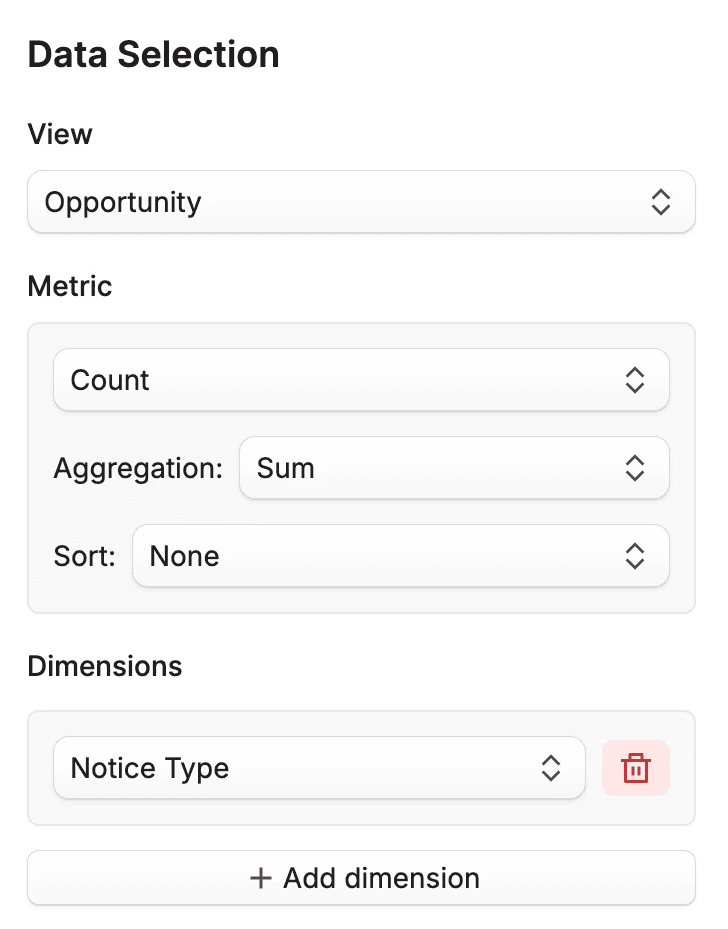Click the up-down arrows beside Sum

(634, 468)
